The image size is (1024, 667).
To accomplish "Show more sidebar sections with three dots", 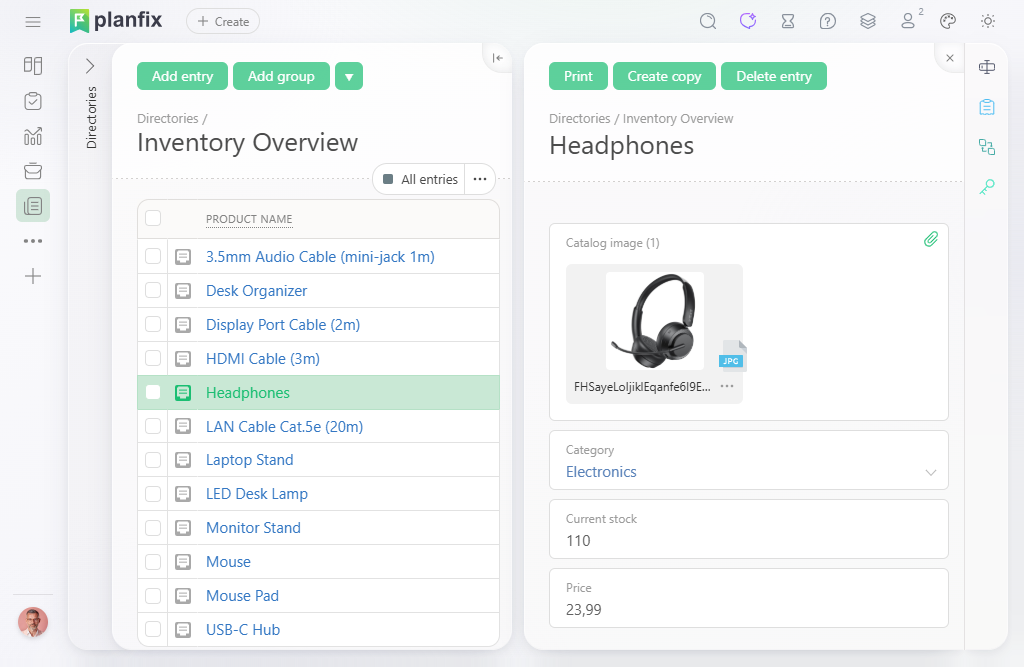I will point(33,241).
